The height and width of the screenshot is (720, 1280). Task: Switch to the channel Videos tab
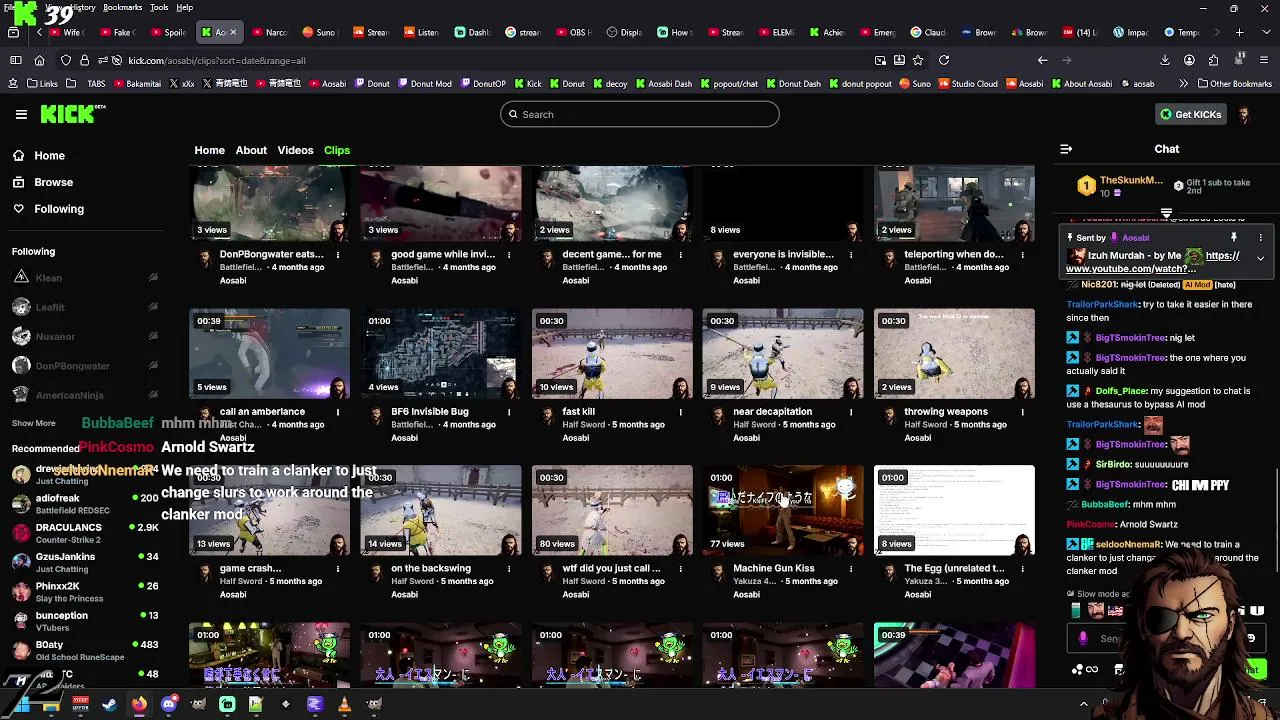click(x=295, y=150)
